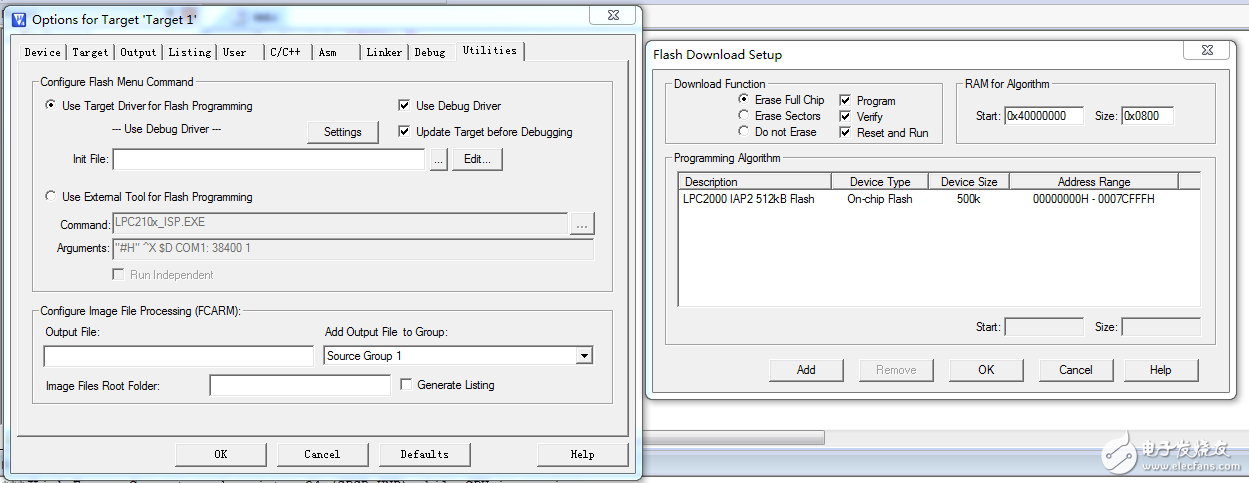The width and height of the screenshot is (1249, 483).
Task: Enable the Generate Listing checkbox
Action: [406, 385]
